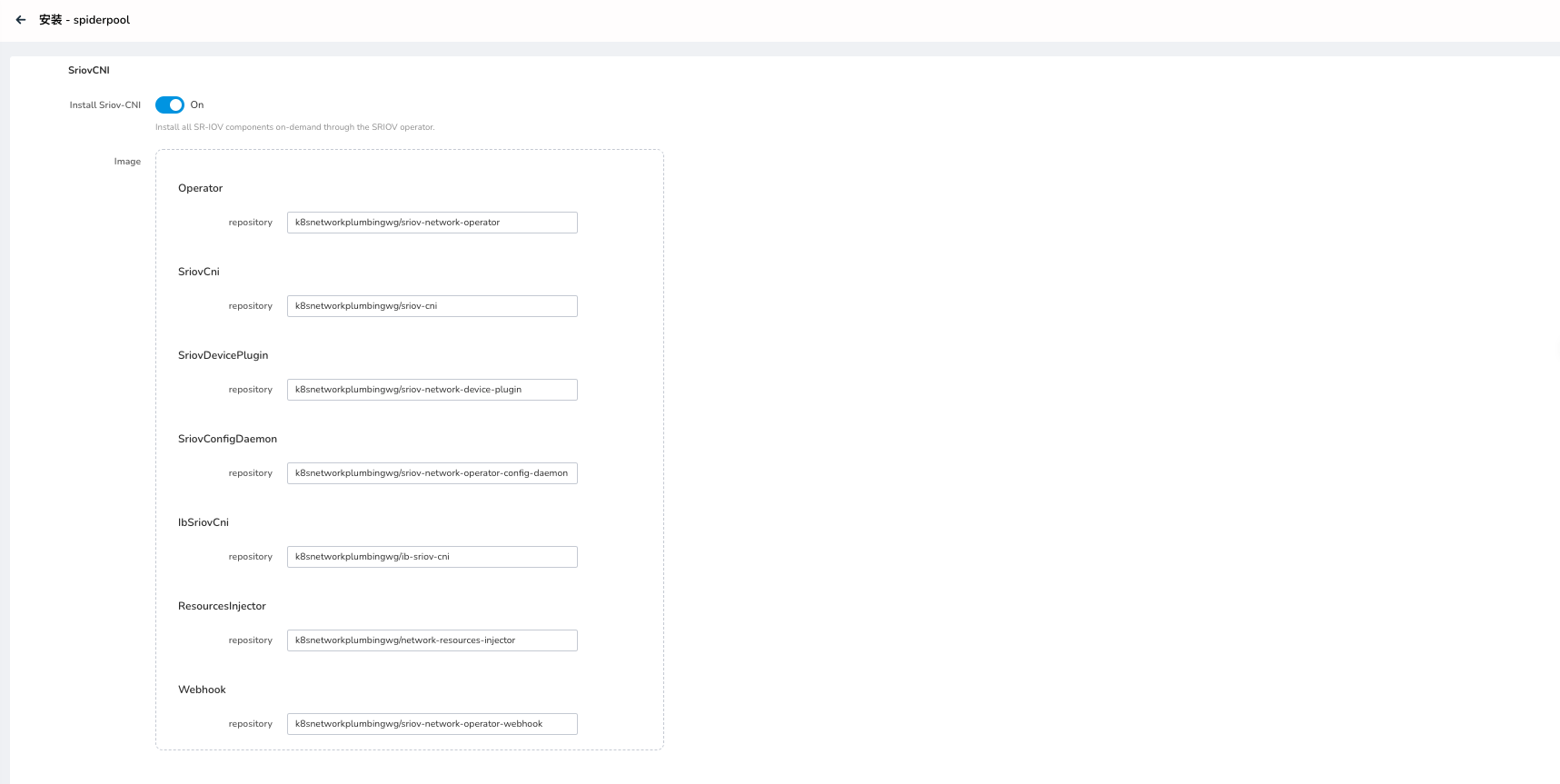Click the back arrow next to 安装 - spiderpool

click(21, 20)
